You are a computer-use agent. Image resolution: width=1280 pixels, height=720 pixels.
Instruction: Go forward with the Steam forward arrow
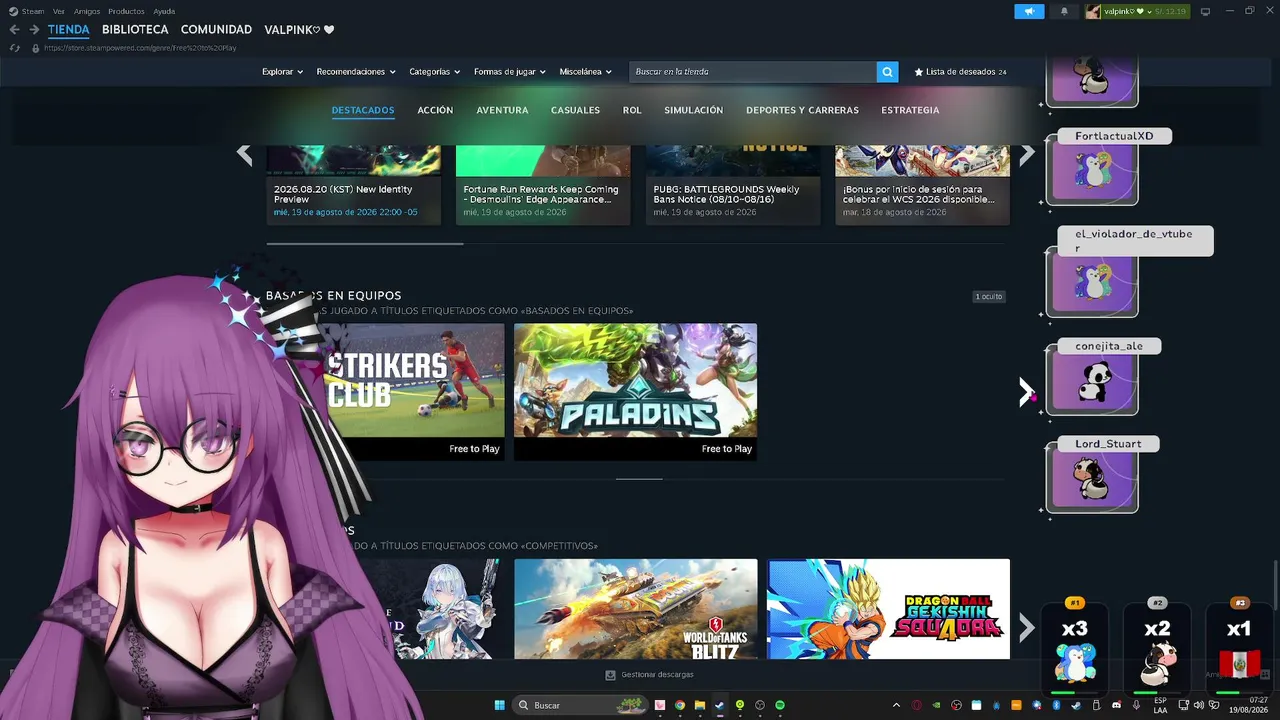(34, 30)
